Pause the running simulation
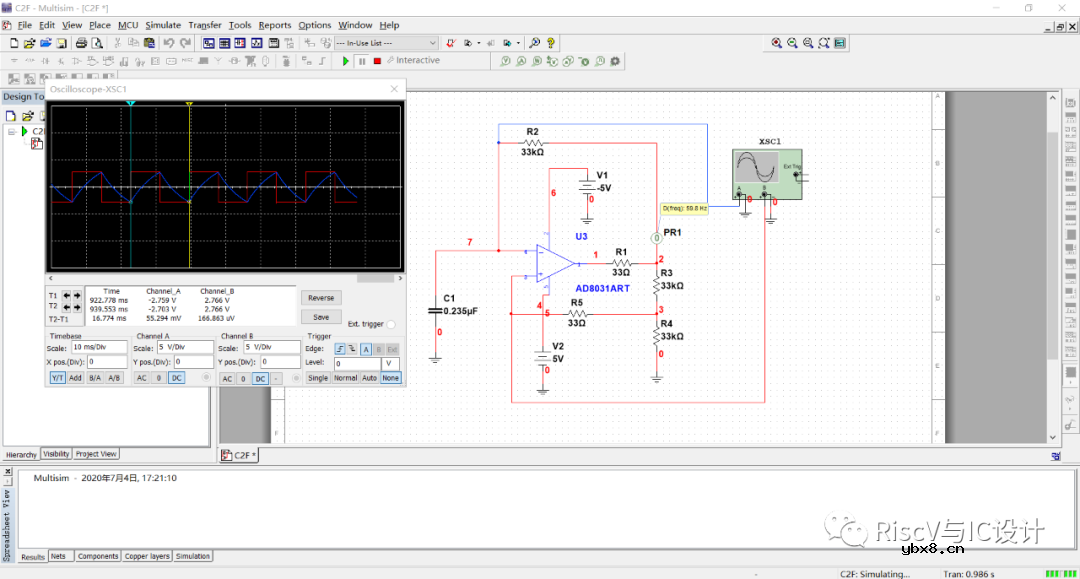The width and height of the screenshot is (1080, 579). (x=361, y=61)
